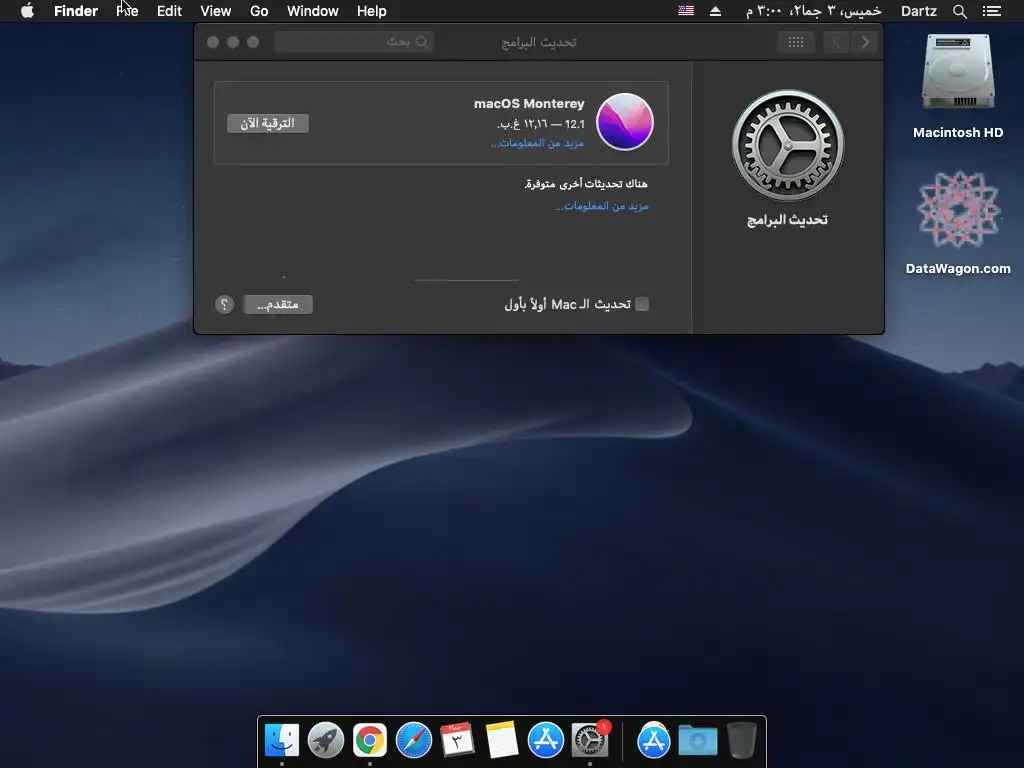The width and height of the screenshot is (1024, 768).
Task: Click the الترقية الآن upgrade button
Action: 268,123
